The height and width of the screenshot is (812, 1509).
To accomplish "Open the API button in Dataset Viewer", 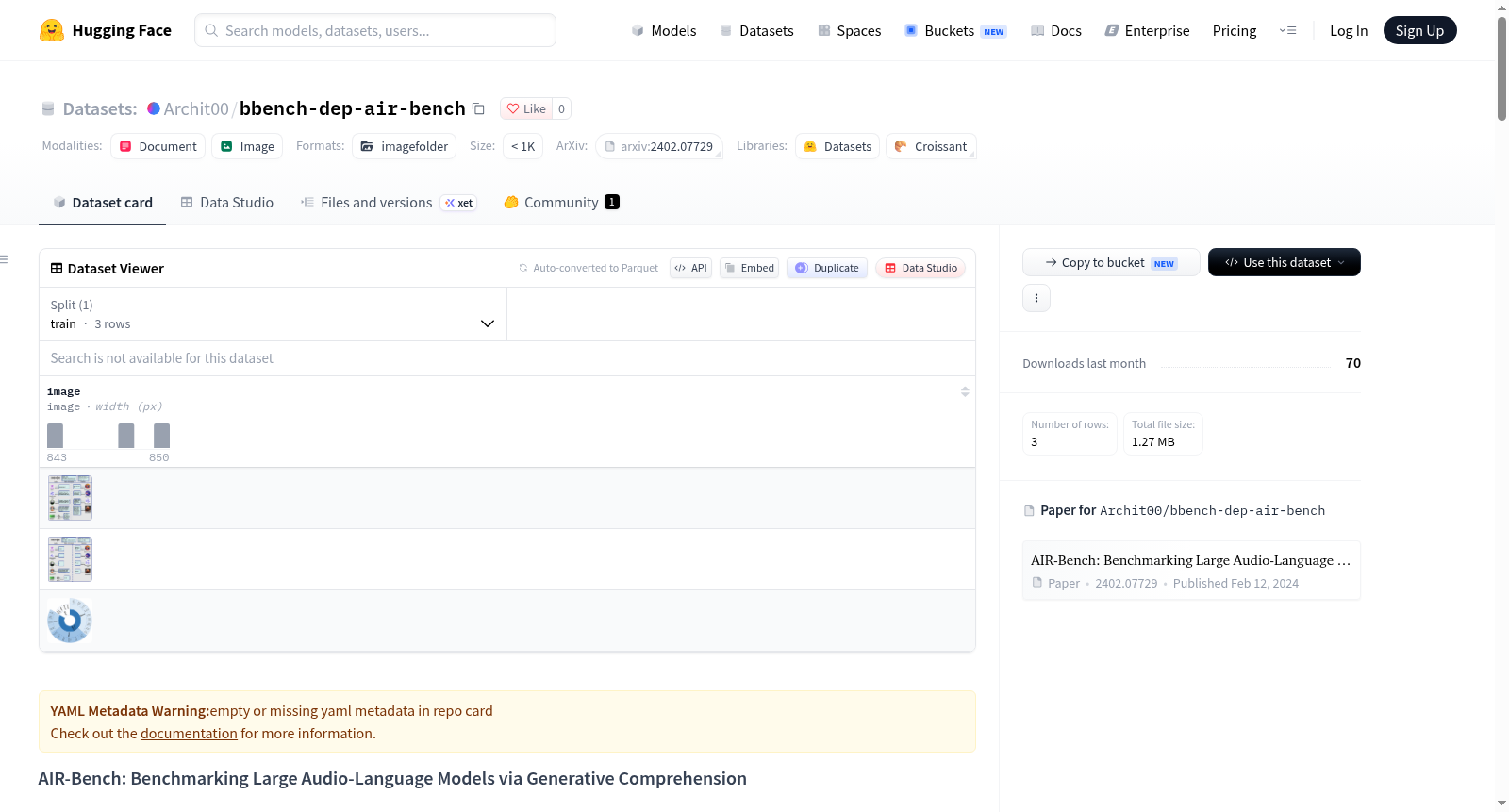I will (690, 268).
